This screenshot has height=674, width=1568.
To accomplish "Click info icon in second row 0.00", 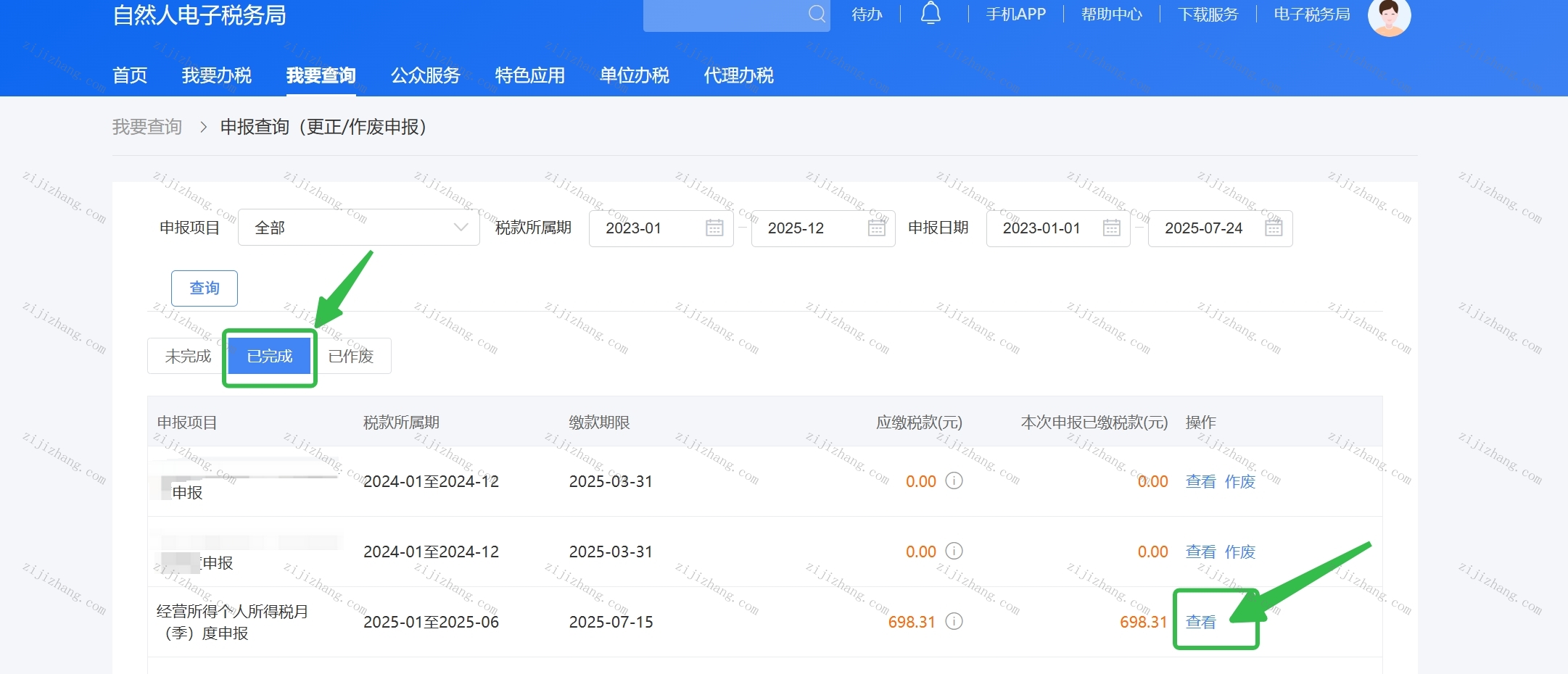I will 954,551.
